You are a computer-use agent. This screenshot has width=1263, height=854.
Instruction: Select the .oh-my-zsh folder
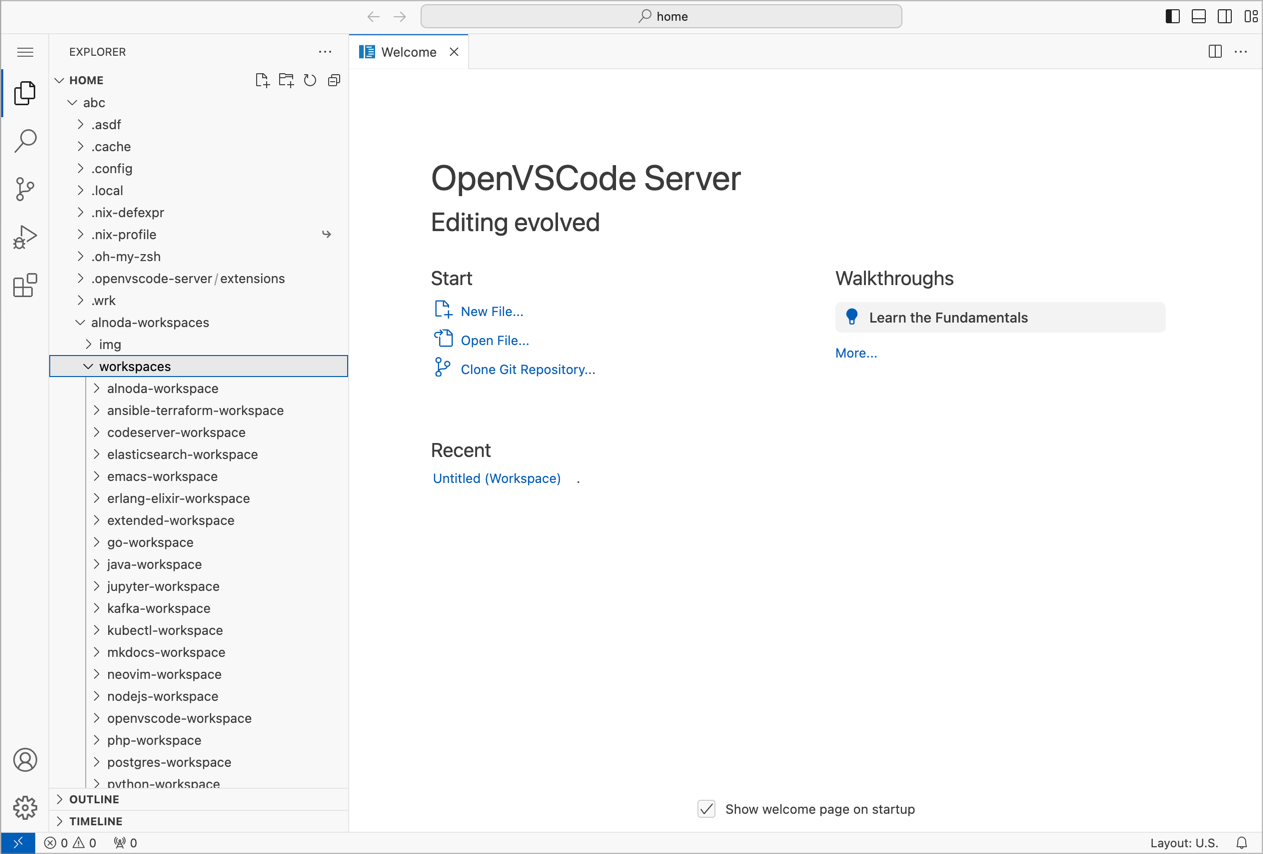click(199, 257)
